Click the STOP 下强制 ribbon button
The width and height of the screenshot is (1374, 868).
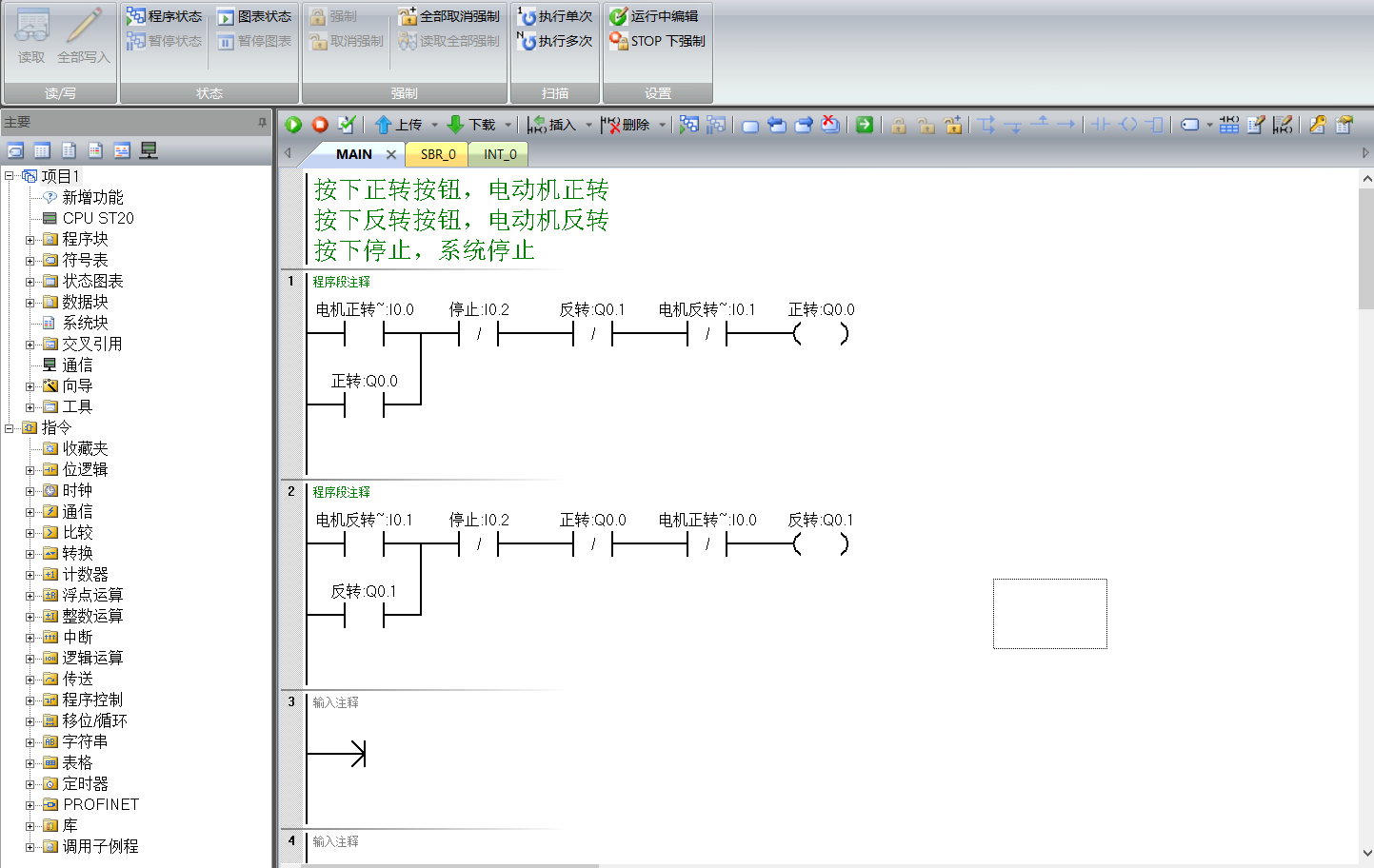tap(658, 41)
